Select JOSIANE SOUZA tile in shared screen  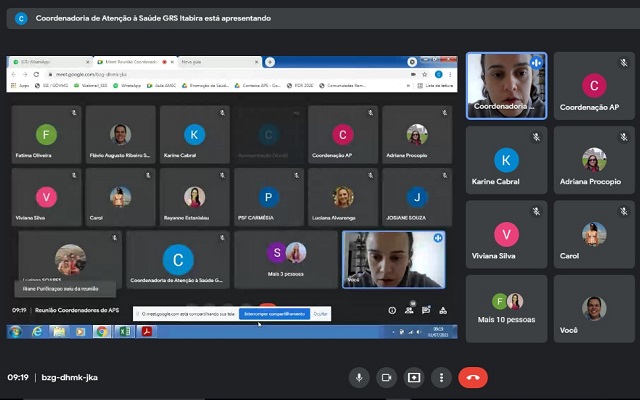pyautogui.click(x=417, y=197)
